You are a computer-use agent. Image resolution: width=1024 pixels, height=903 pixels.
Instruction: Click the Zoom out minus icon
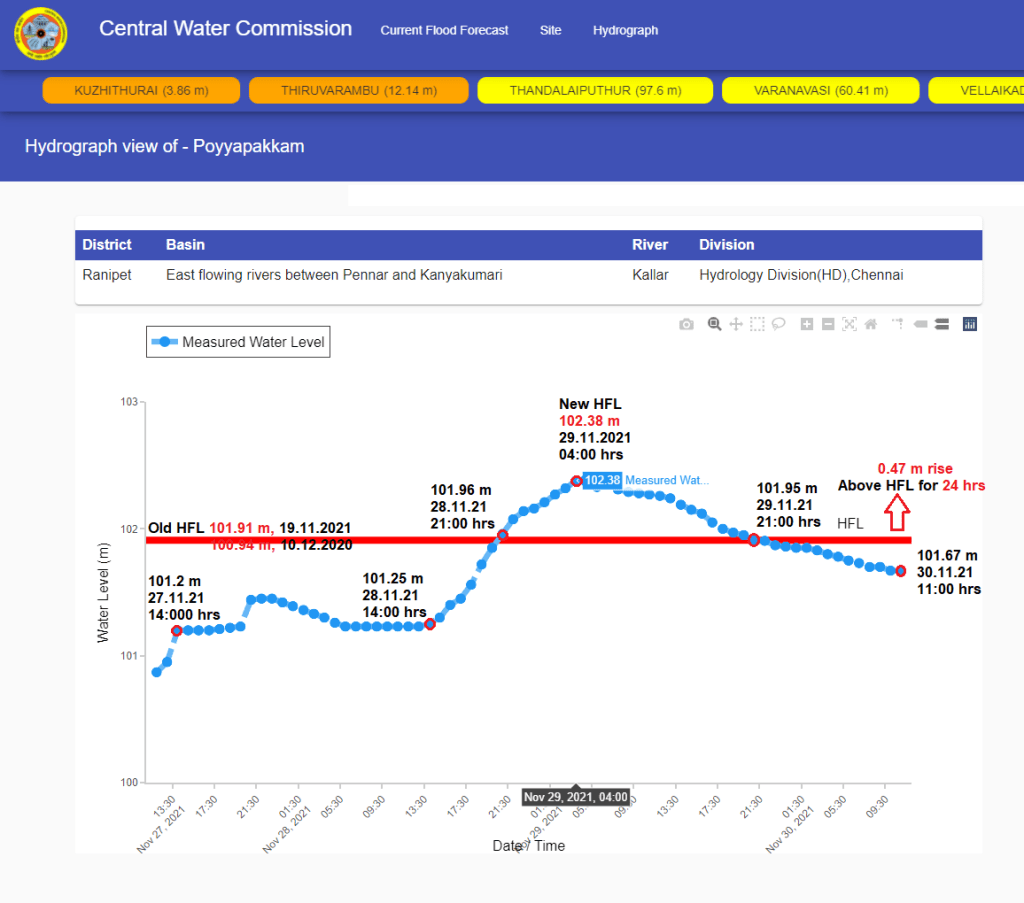828,324
